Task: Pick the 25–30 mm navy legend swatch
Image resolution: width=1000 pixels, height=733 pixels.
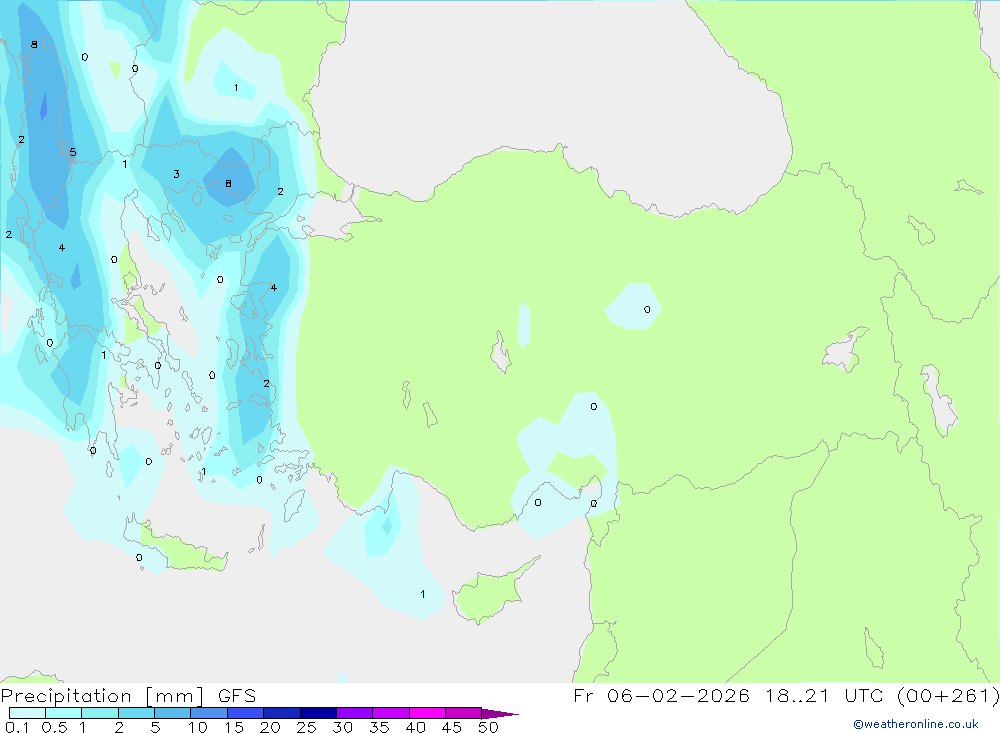Action: click(x=318, y=713)
